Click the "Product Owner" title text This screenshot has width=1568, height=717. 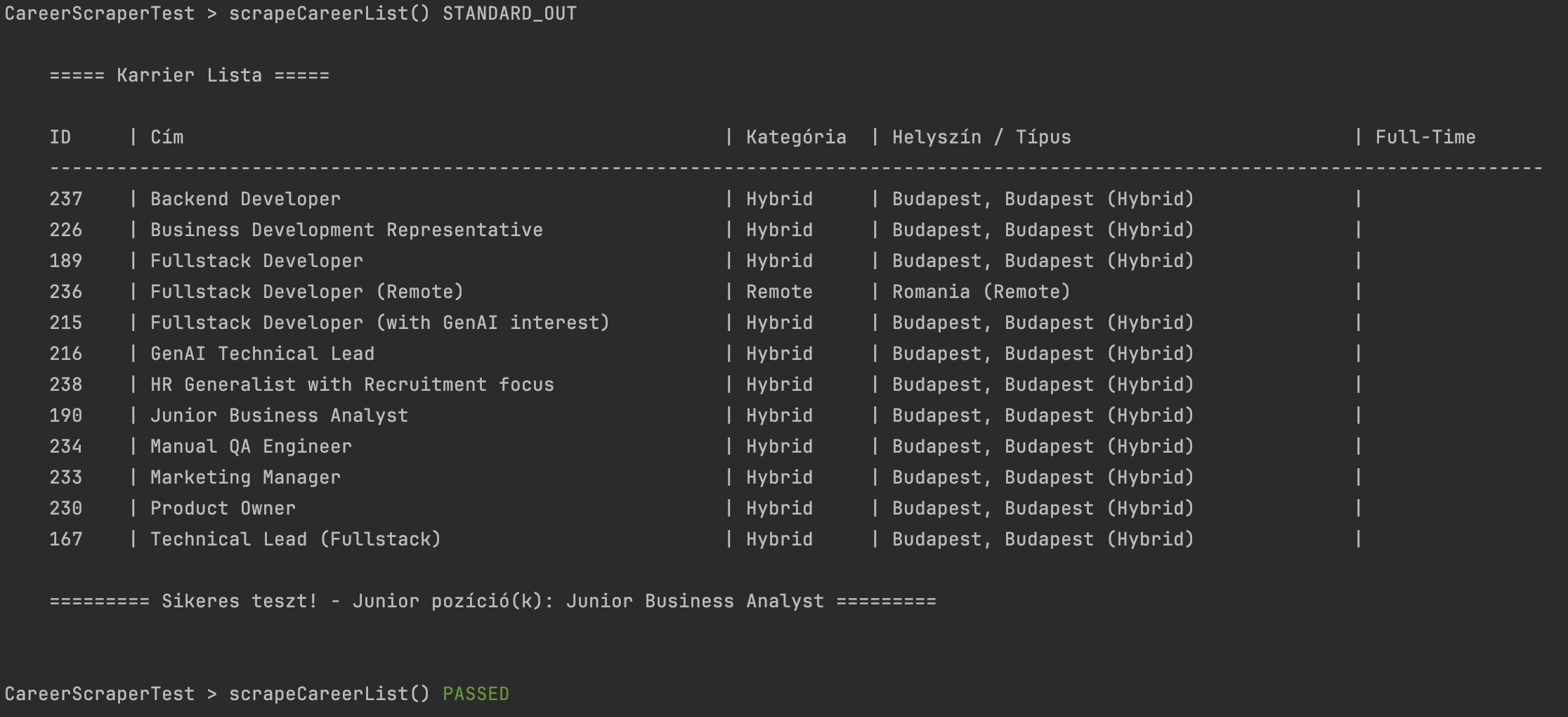pos(223,508)
